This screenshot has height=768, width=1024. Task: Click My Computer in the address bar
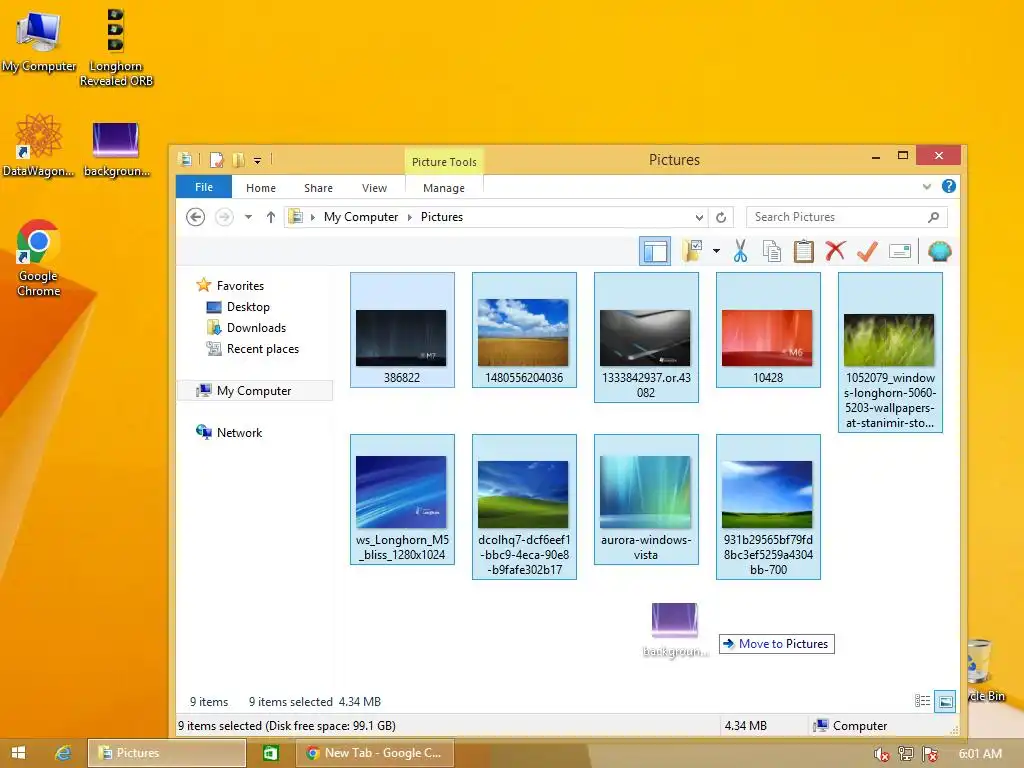tap(360, 217)
